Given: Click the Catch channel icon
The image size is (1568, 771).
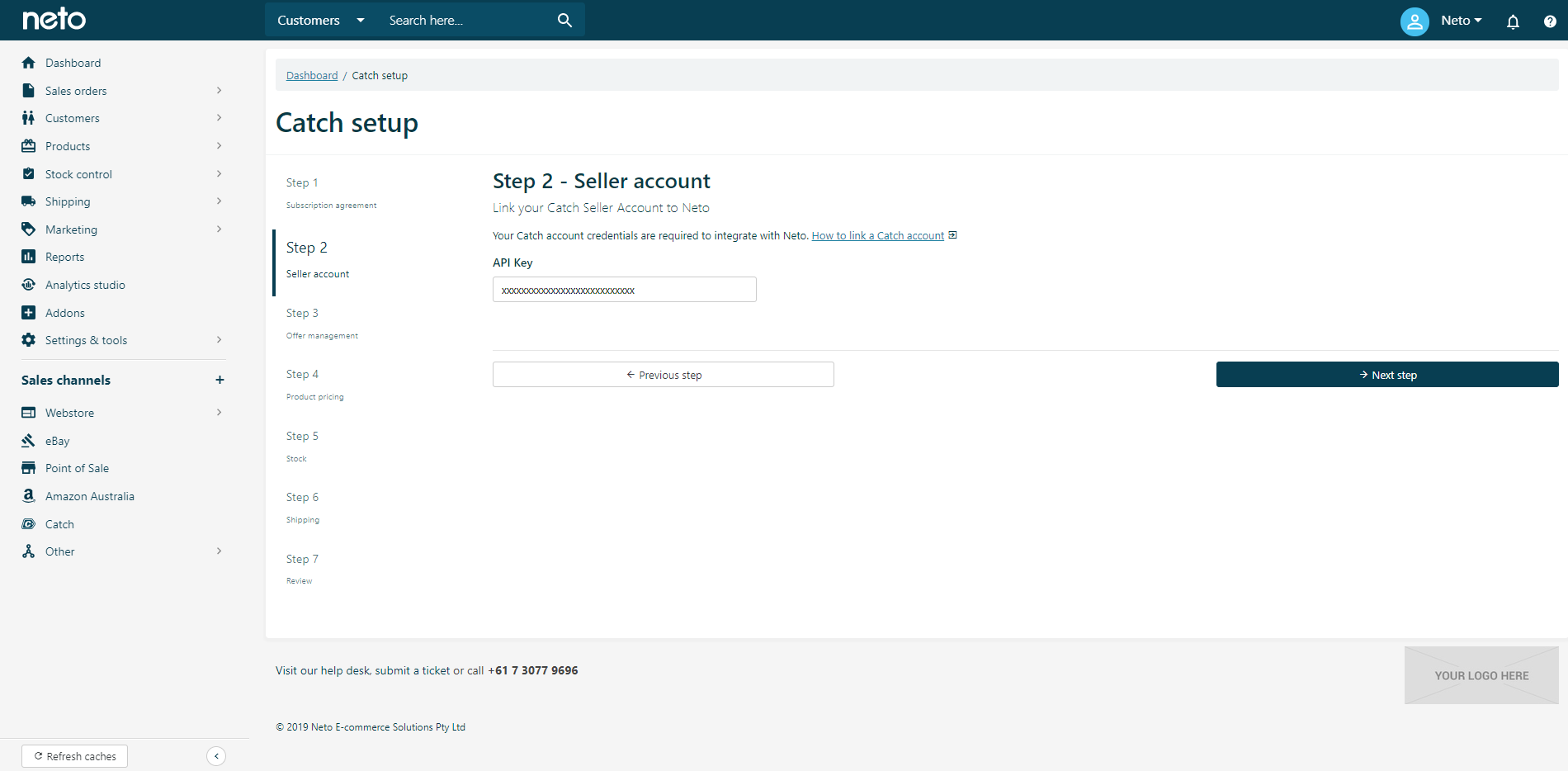Looking at the screenshot, I should (x=29, y=524).
